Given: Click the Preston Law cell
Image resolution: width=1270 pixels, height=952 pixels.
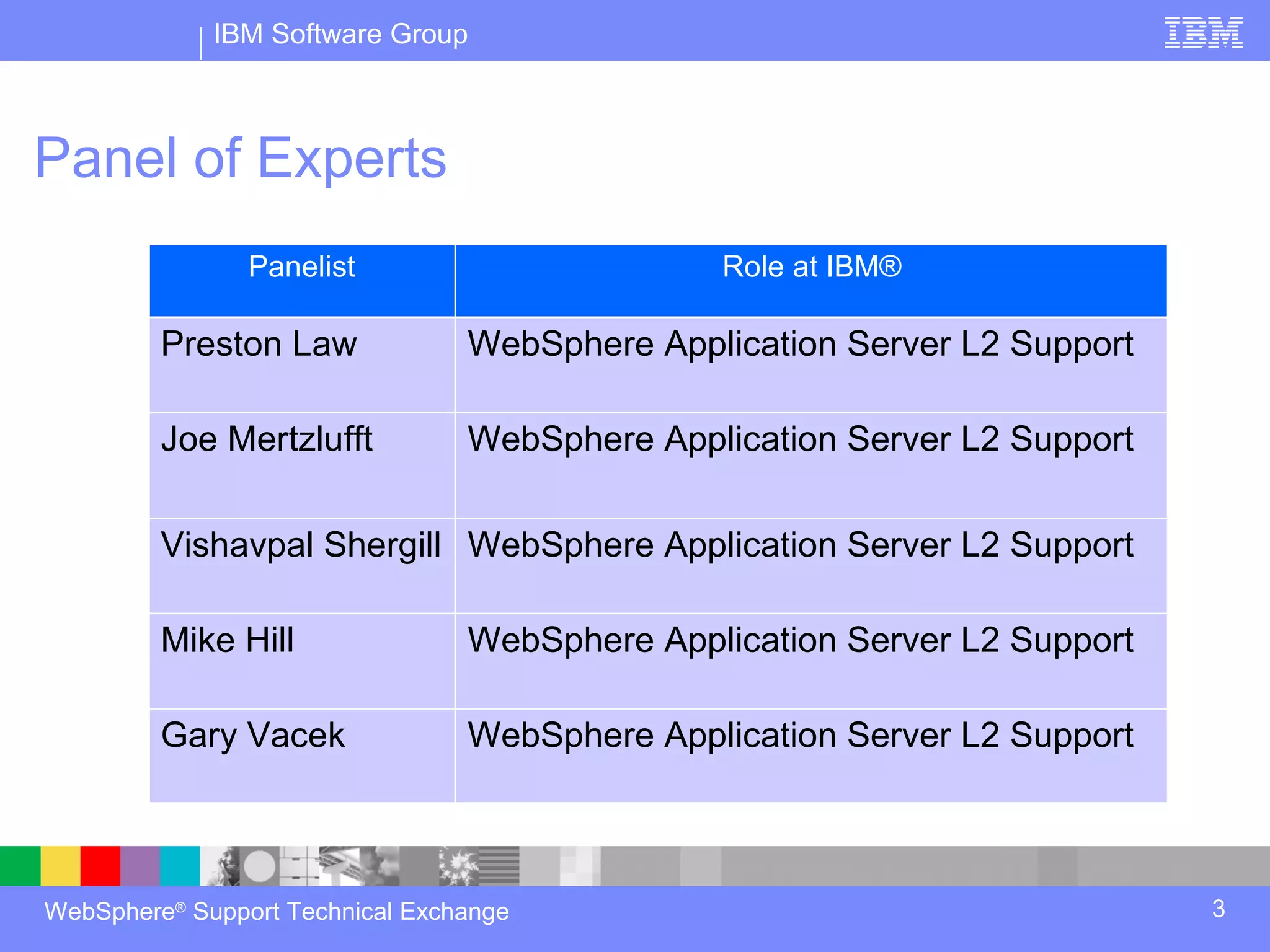Looking at the screenshot, I should click(x=302, y=364).
